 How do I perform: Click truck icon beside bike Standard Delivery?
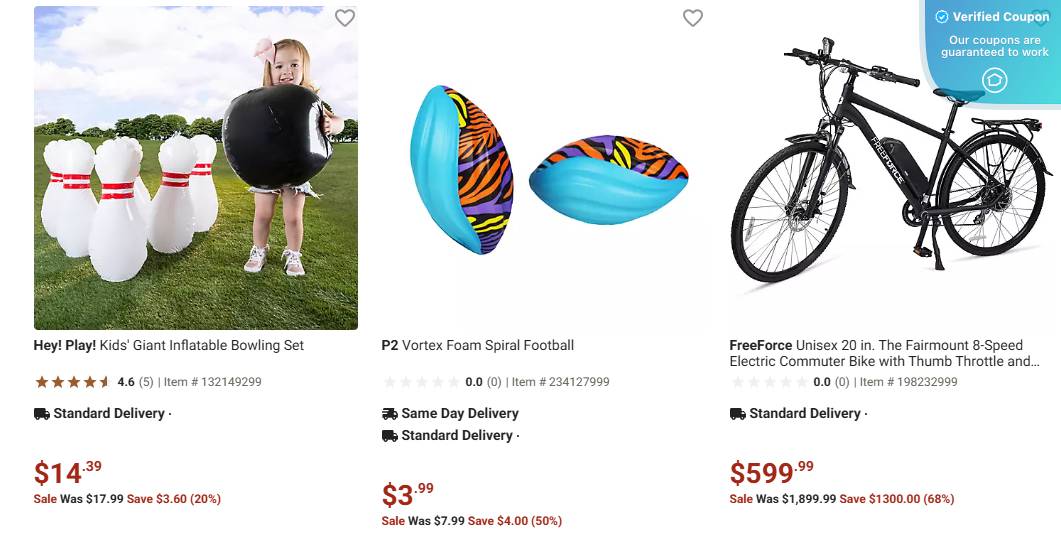pyautogui.click(x=738, y=414)
